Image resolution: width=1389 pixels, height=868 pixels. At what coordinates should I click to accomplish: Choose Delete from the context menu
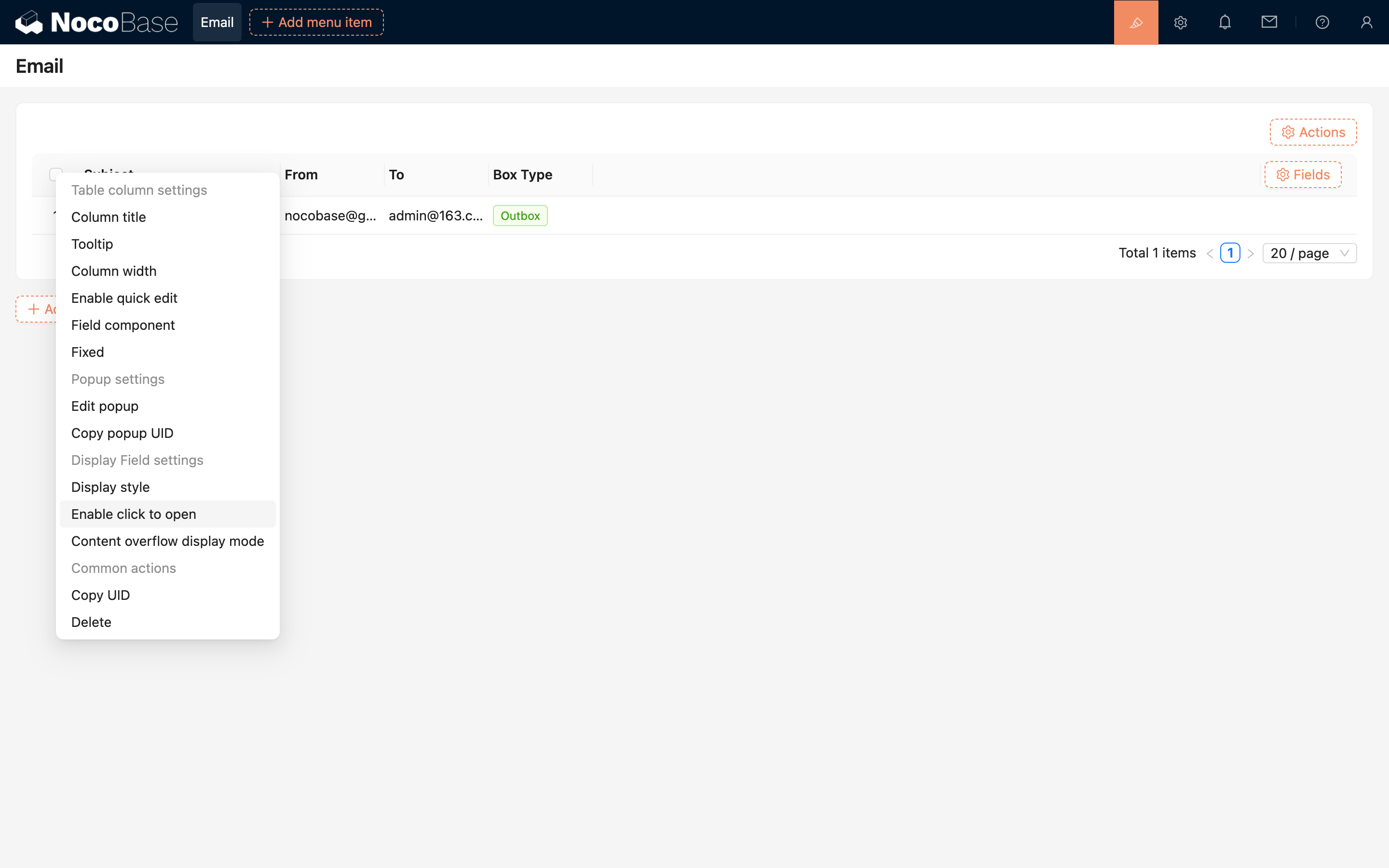(x=91, y=622)
